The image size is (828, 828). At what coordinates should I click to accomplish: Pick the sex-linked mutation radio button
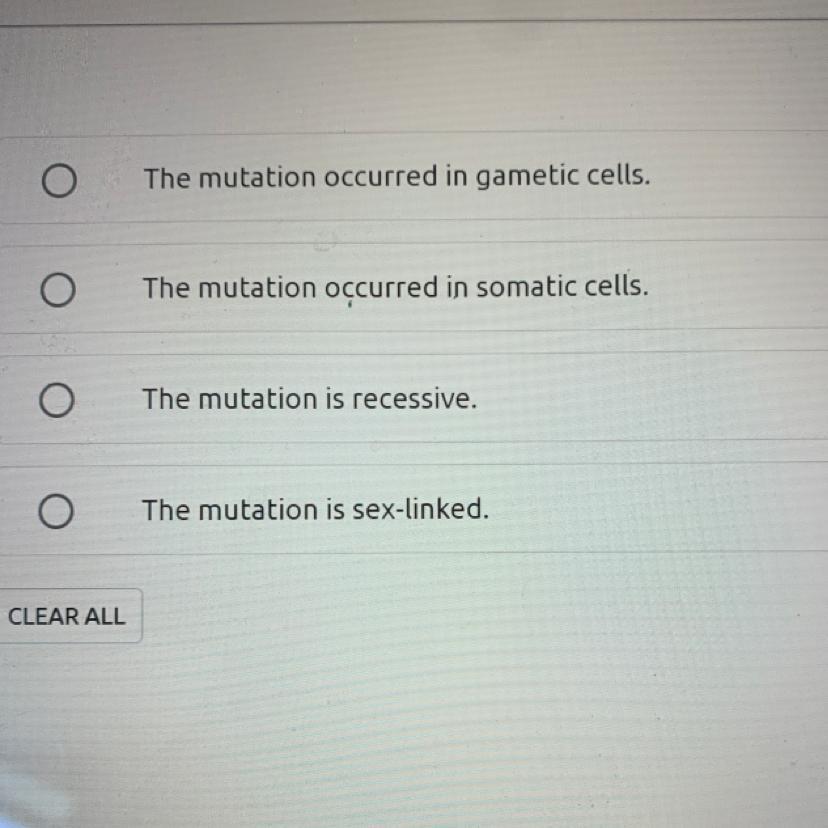point(58,513)
